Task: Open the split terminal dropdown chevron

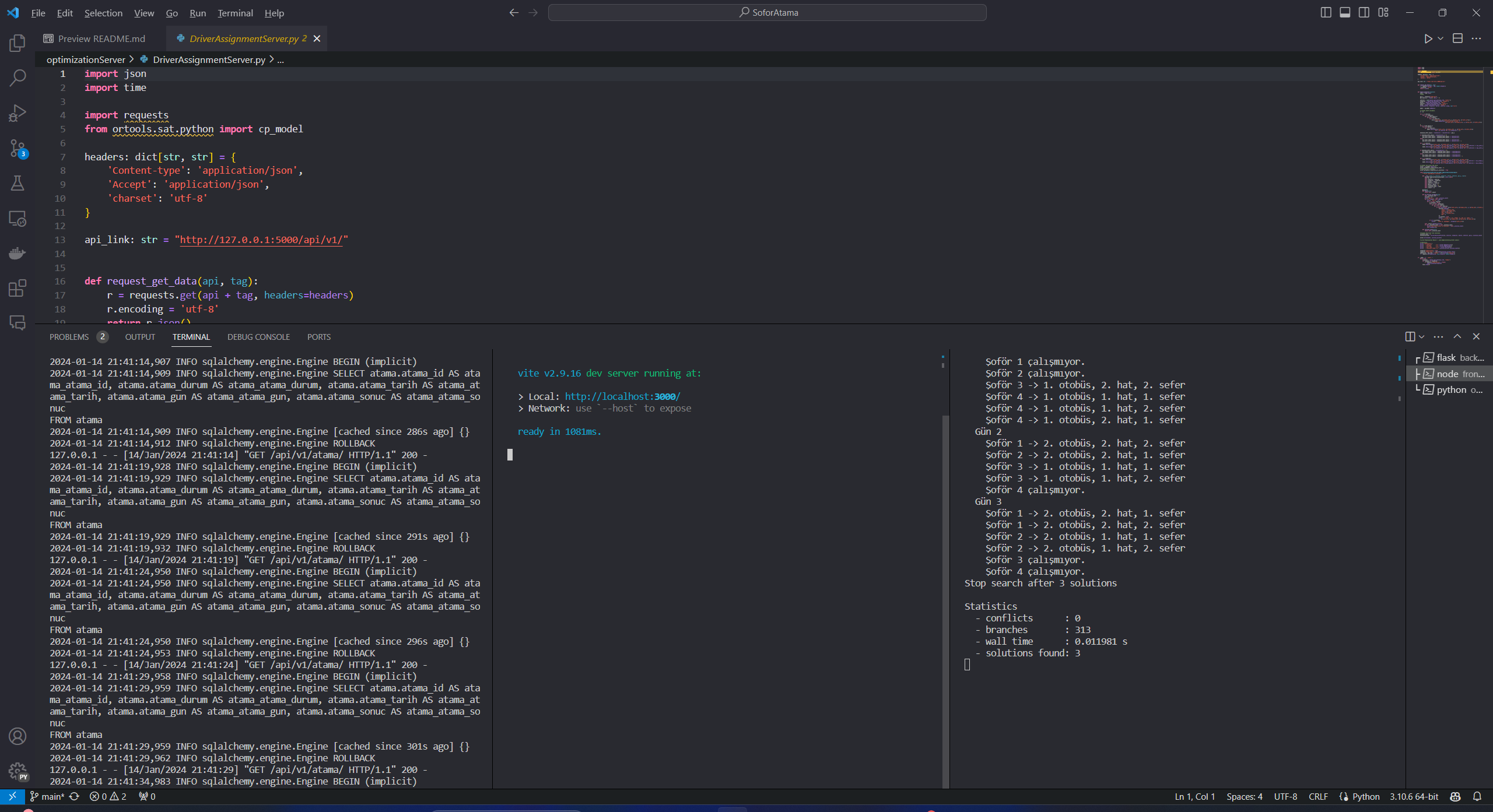Action: coord(1421,337)
